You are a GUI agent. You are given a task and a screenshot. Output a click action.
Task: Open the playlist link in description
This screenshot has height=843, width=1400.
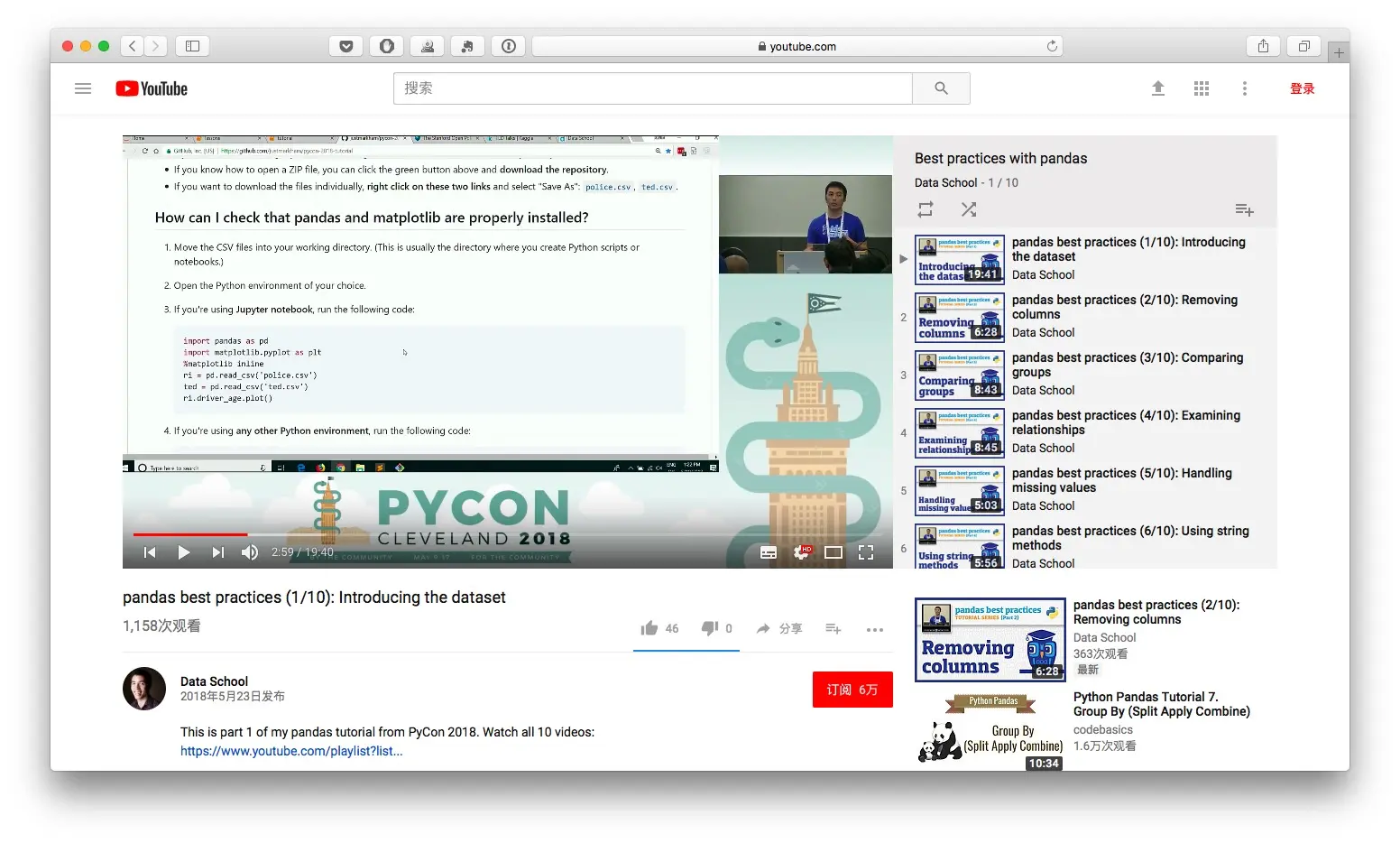point(291,751)
